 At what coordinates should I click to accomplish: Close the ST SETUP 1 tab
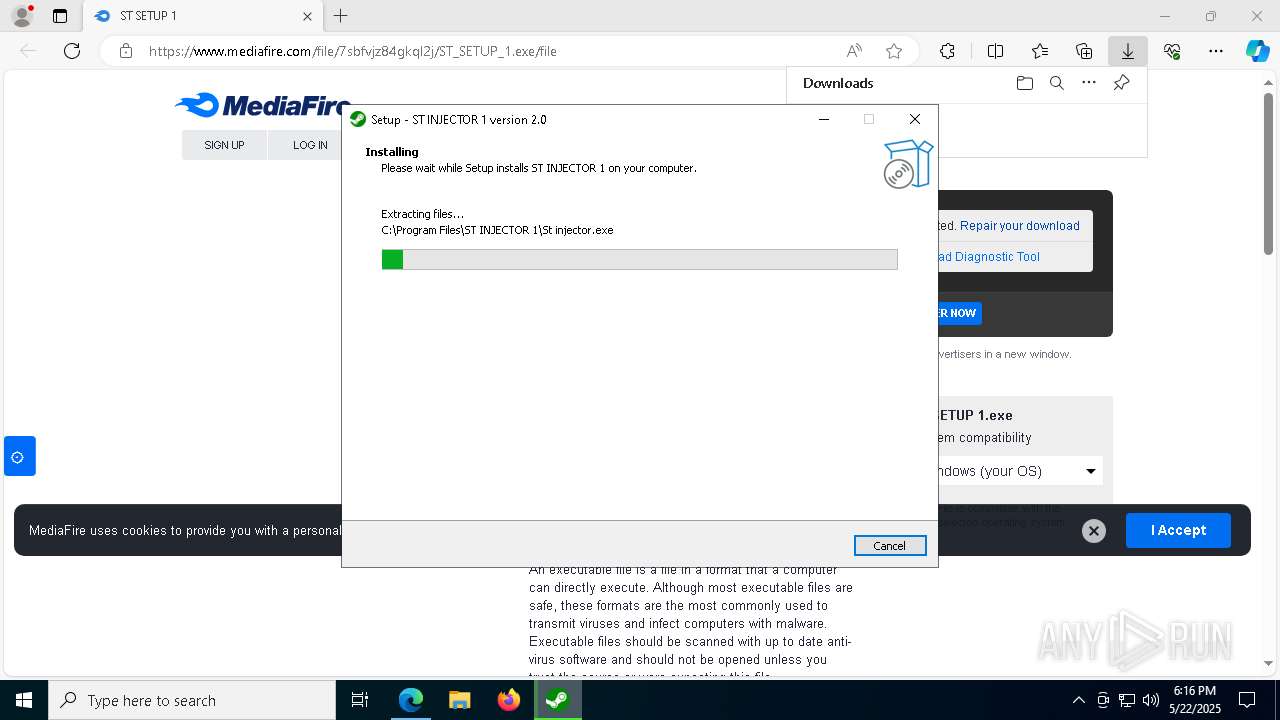pyautogui.click(x=307, y=16)
